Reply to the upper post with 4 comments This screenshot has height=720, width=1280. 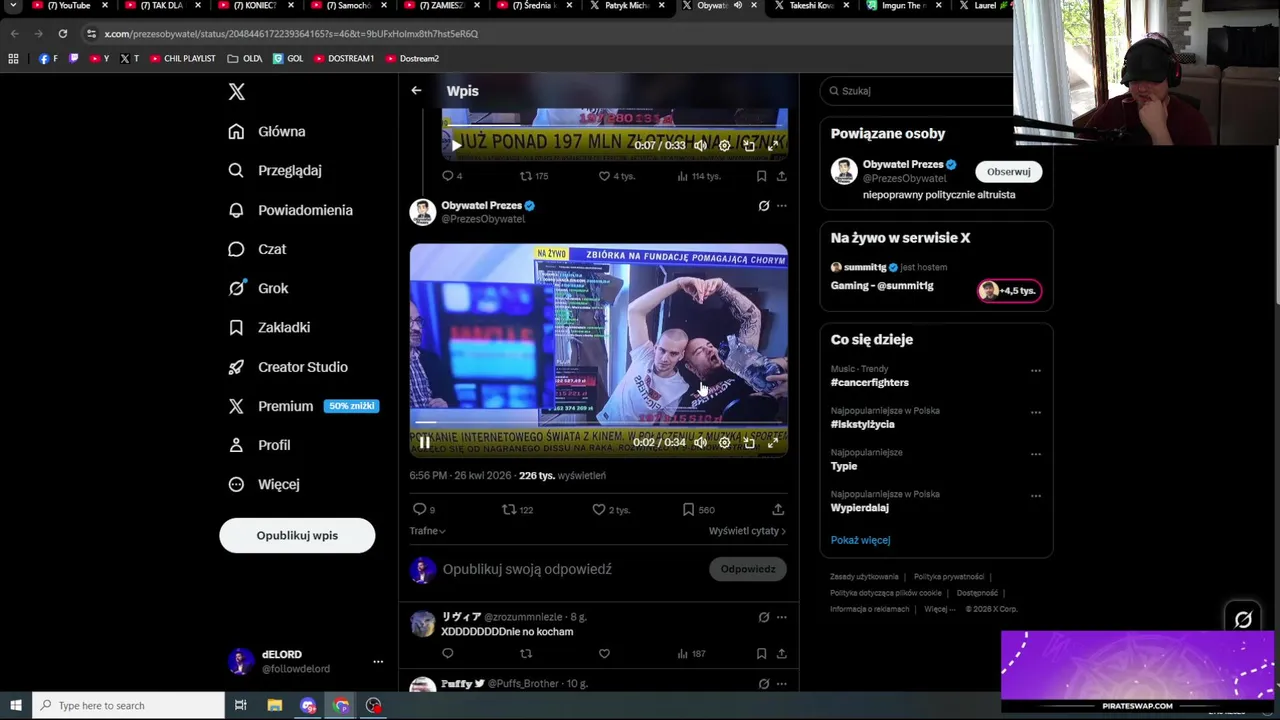pos(451,176)
